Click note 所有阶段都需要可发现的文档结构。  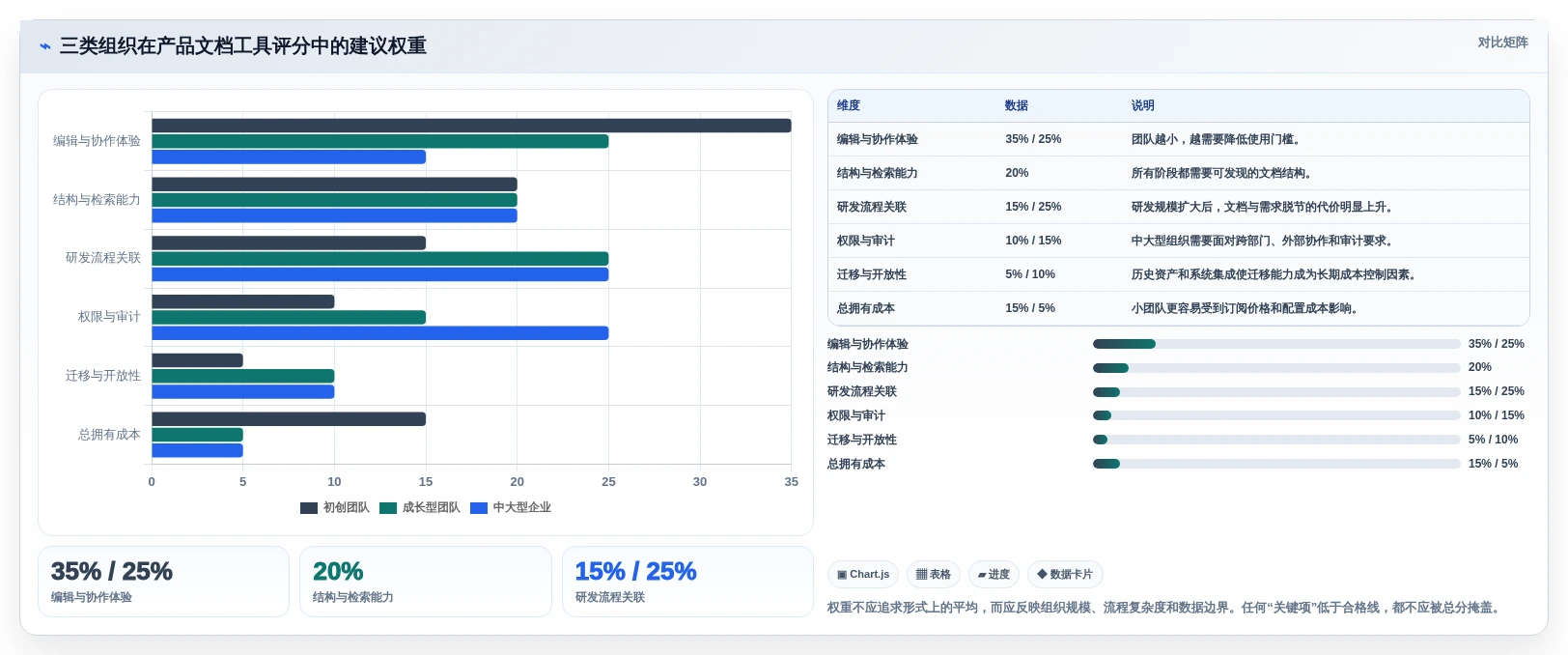coord(1223,173)
